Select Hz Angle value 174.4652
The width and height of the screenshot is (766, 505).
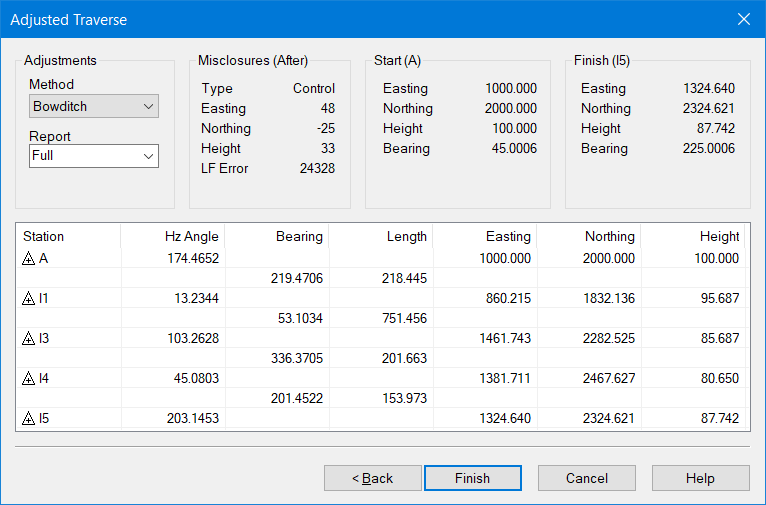pos(193,258)
